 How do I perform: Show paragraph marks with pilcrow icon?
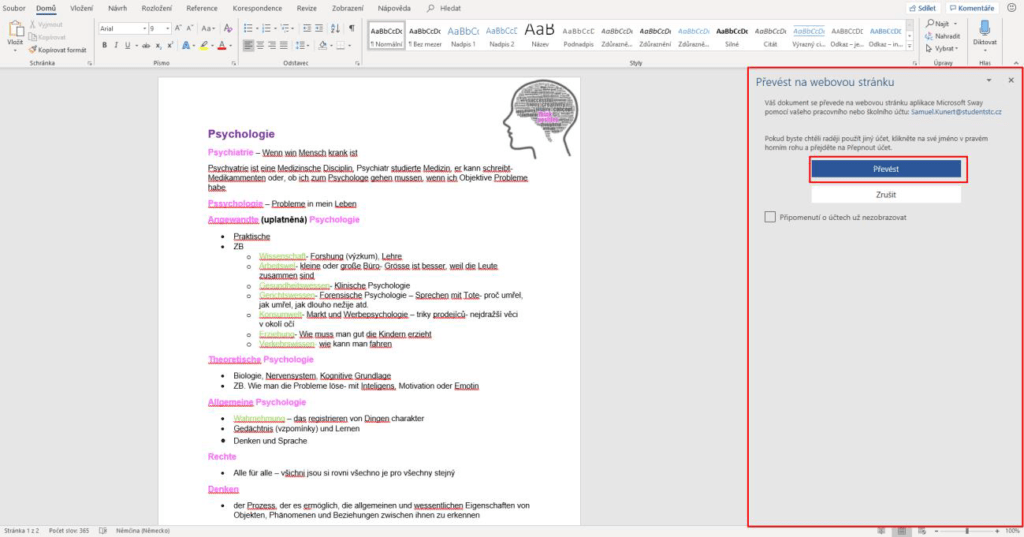pos(351,28)
